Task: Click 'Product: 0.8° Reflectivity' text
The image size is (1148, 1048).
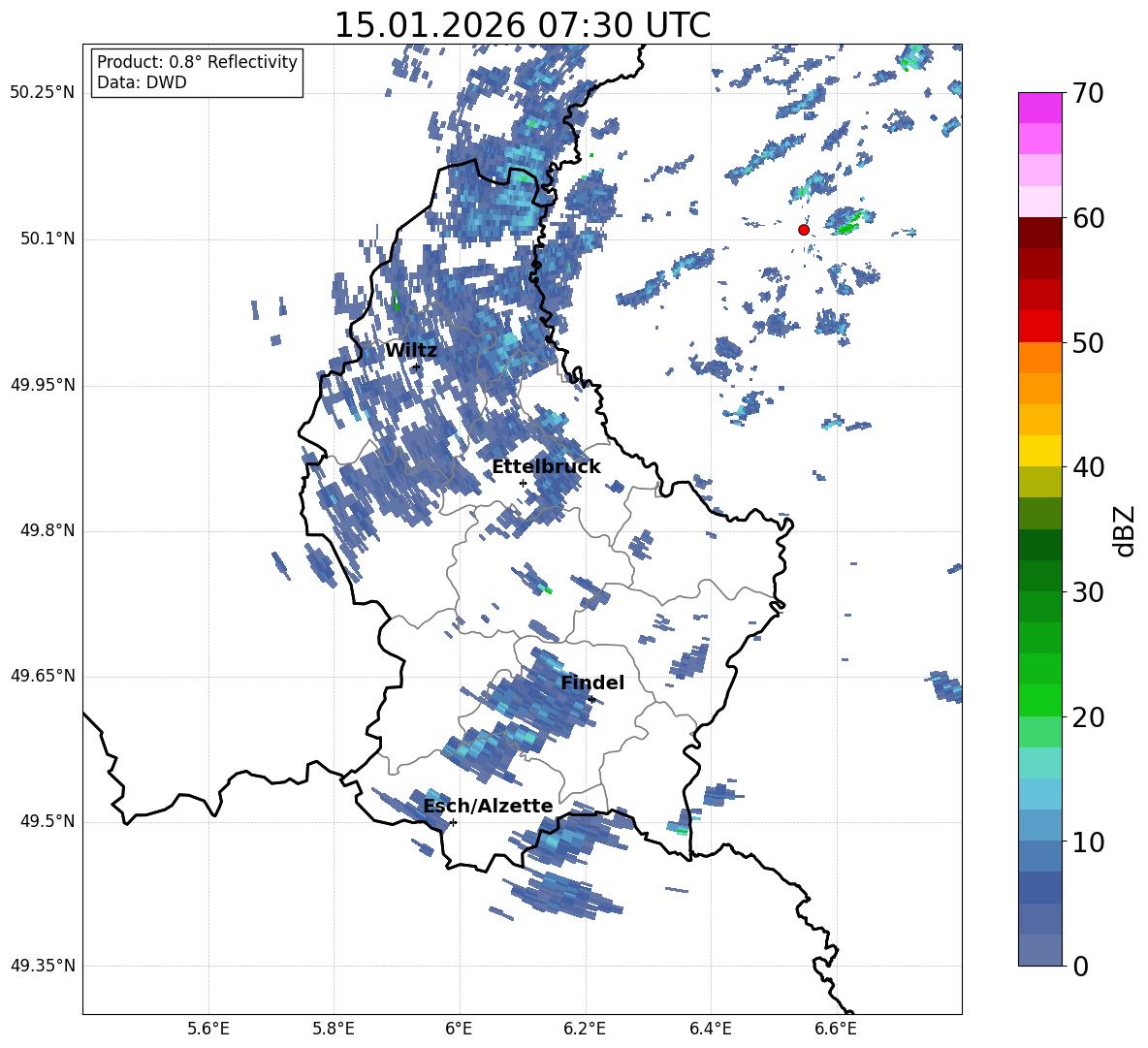Action: [197, 62]
